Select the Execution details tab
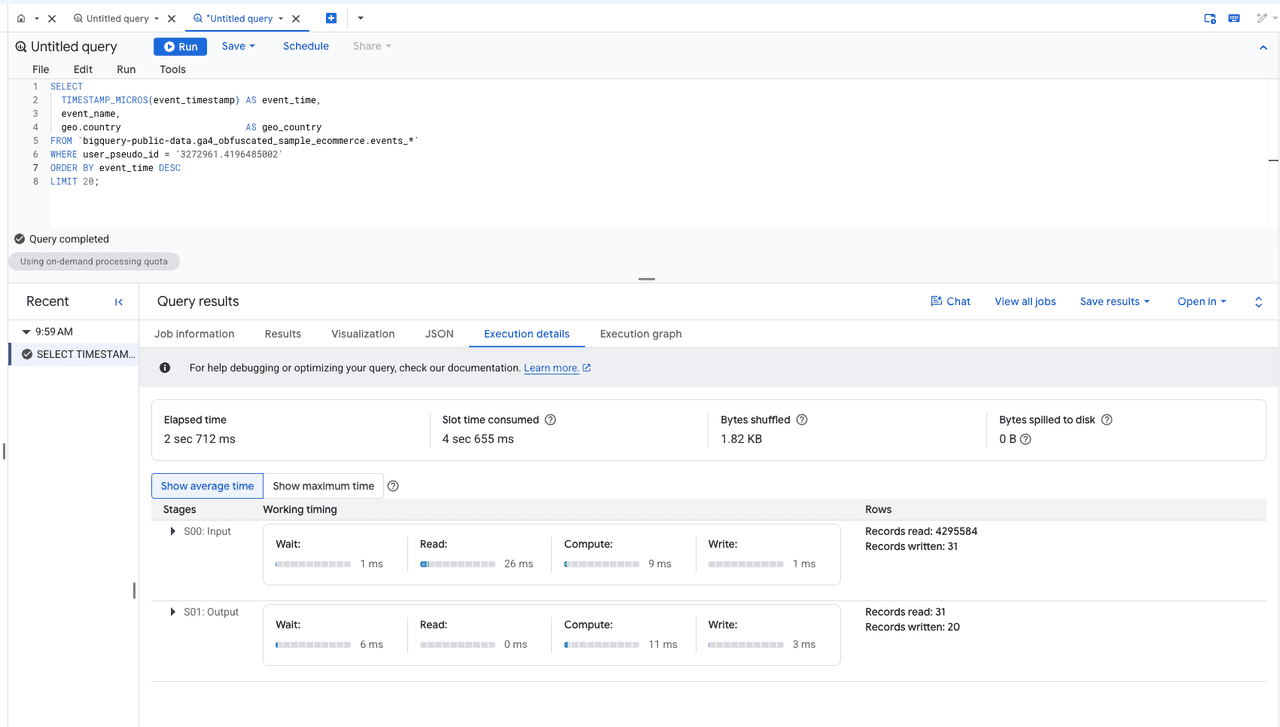Screen dimensions: 1280x727 point(527,334)
